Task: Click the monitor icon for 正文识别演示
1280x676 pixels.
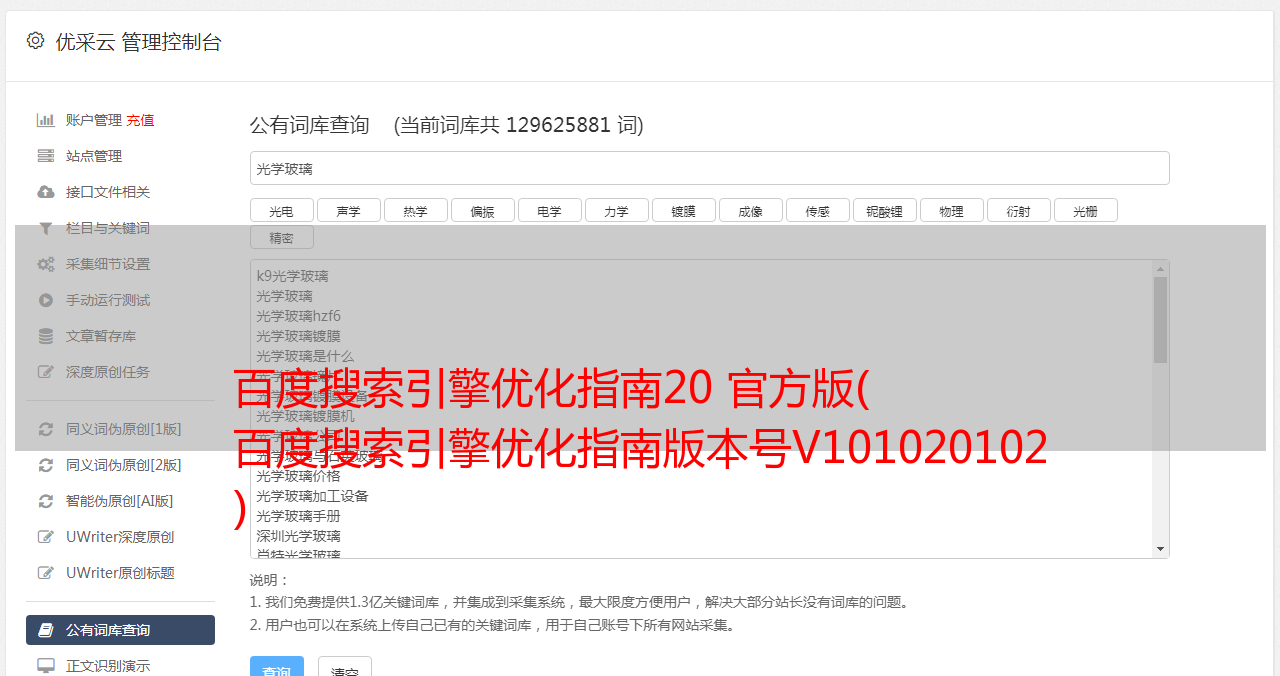Action: [x=45, y=666]
